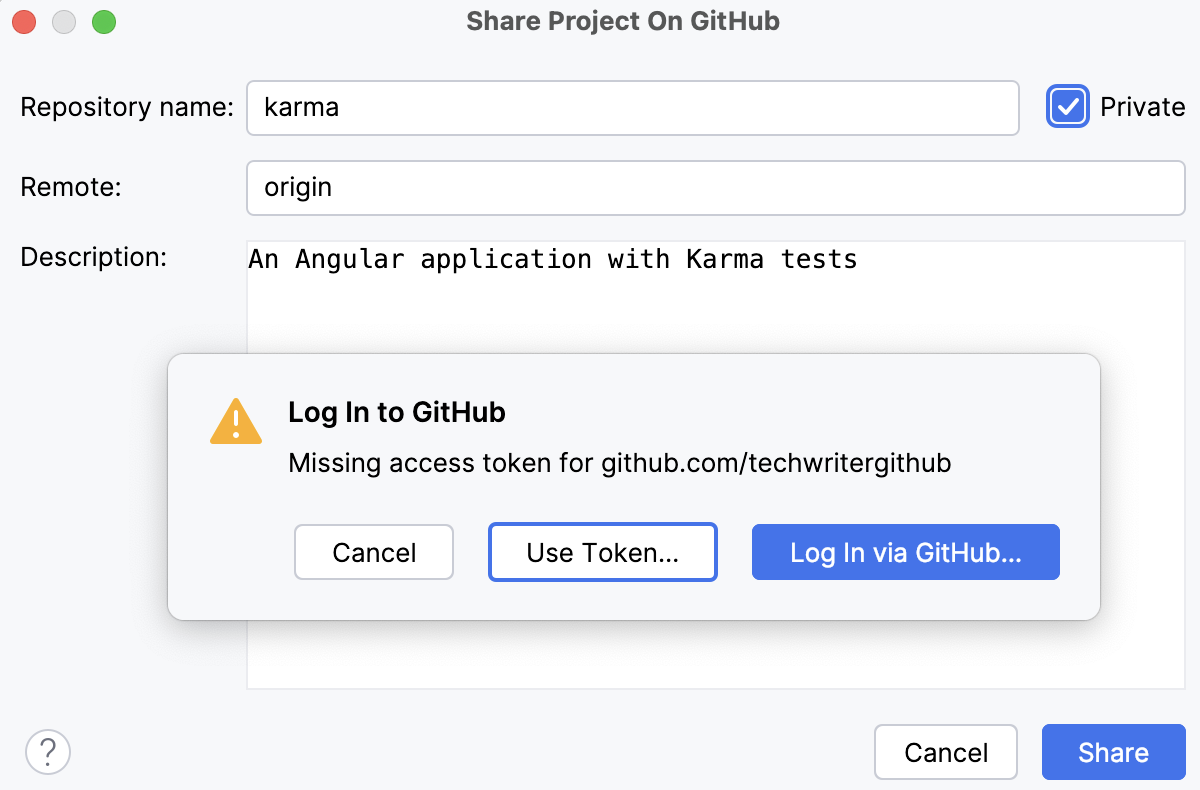Click the Share Project On GitHub title bar
Screen dimensions: 1200x790
tap(623, 21)
